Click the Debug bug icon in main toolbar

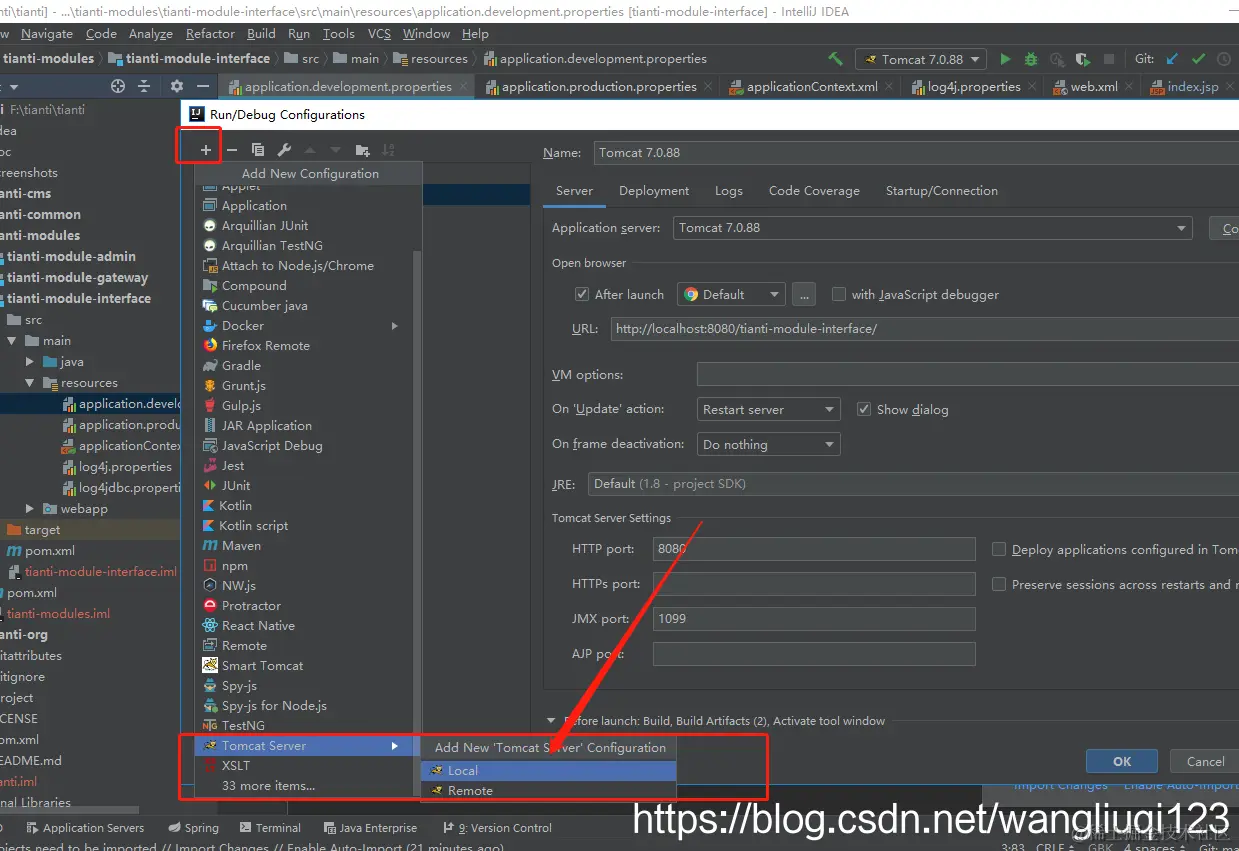(1031, 59)
